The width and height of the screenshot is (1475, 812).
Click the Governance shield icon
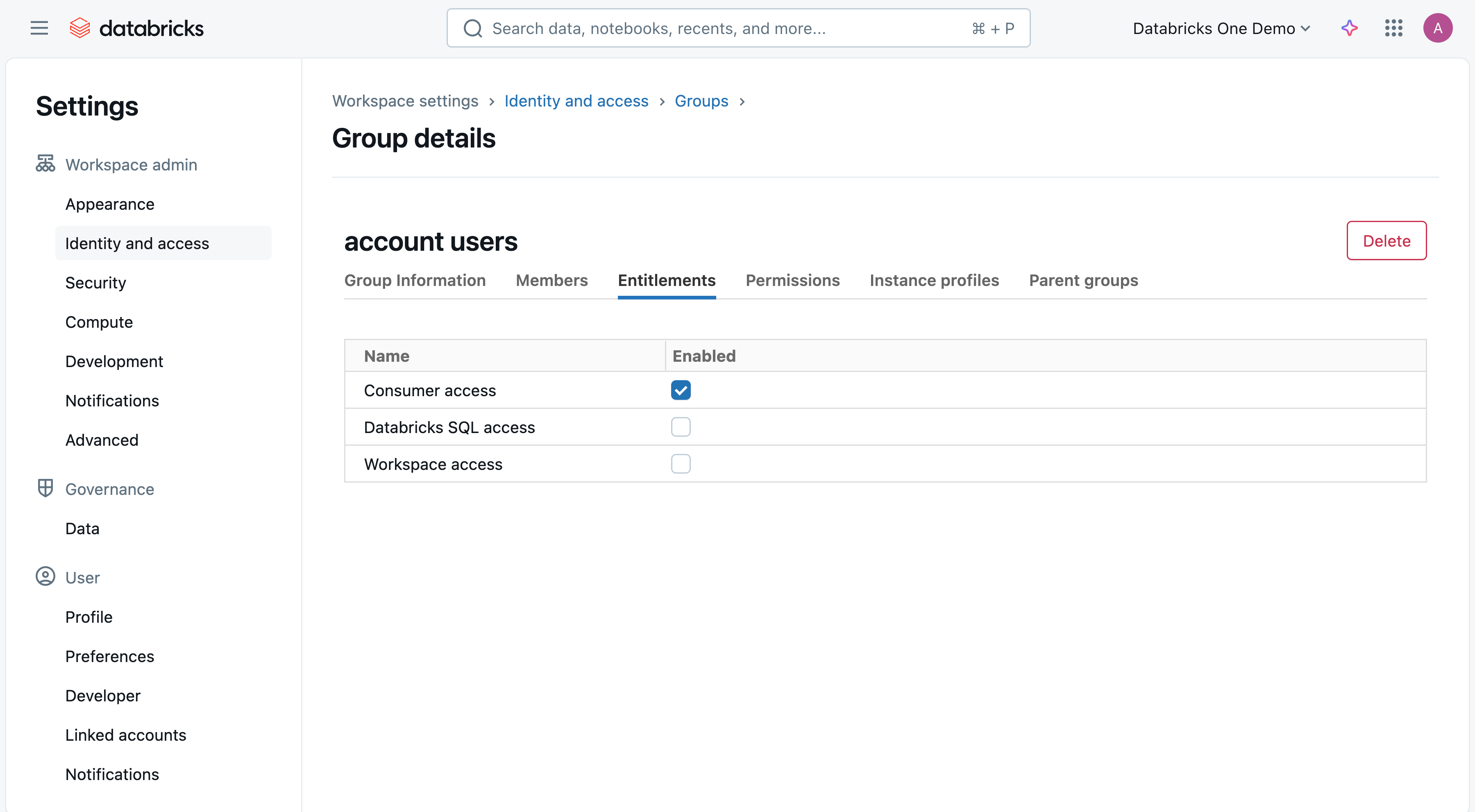[45, 488]
